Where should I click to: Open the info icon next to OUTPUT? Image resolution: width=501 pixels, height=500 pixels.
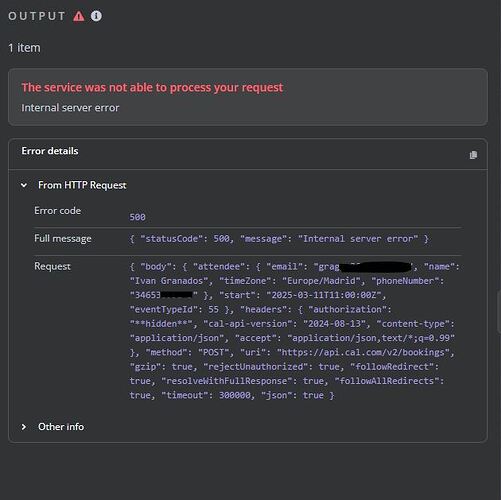(x=96, y=16)
